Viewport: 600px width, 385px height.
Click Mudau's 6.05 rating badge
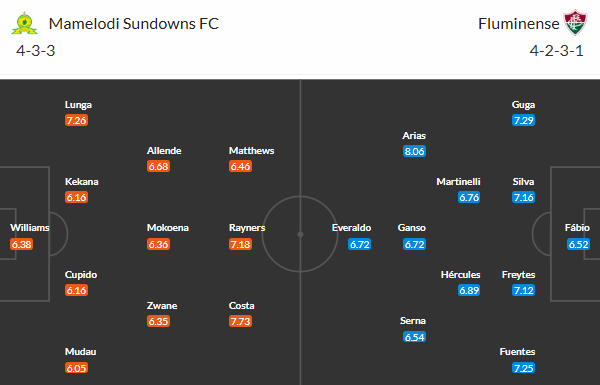click(77, 368)
